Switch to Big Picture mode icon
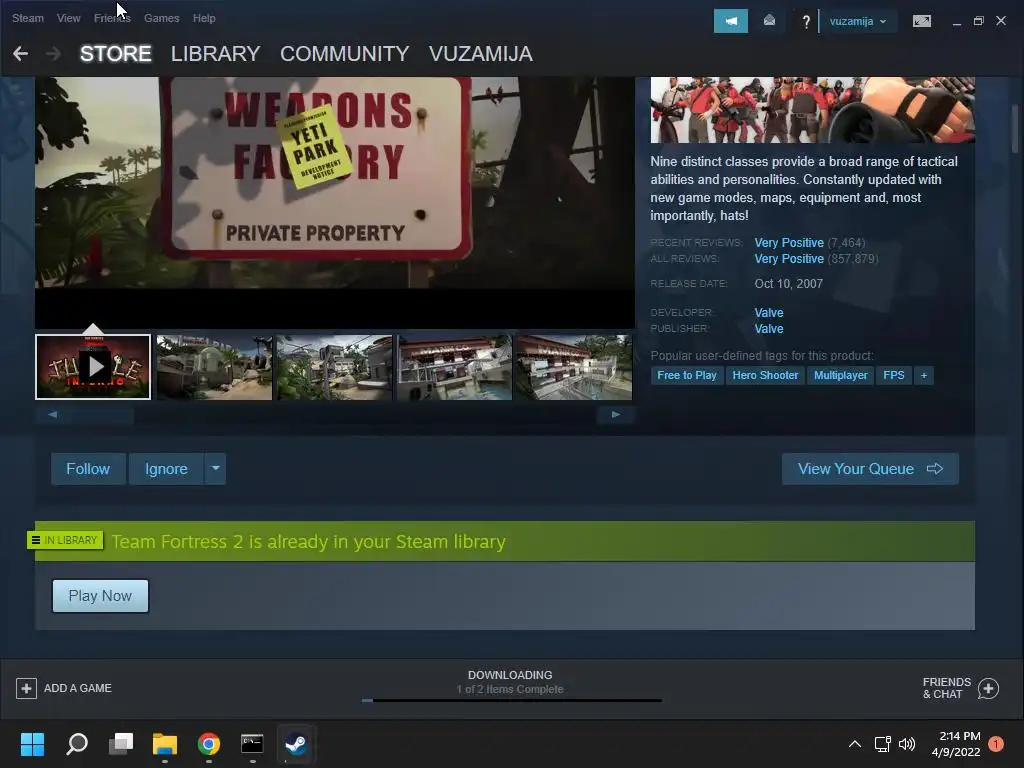The width and height of the screenshot is (1024, 768). click(921, 21)
